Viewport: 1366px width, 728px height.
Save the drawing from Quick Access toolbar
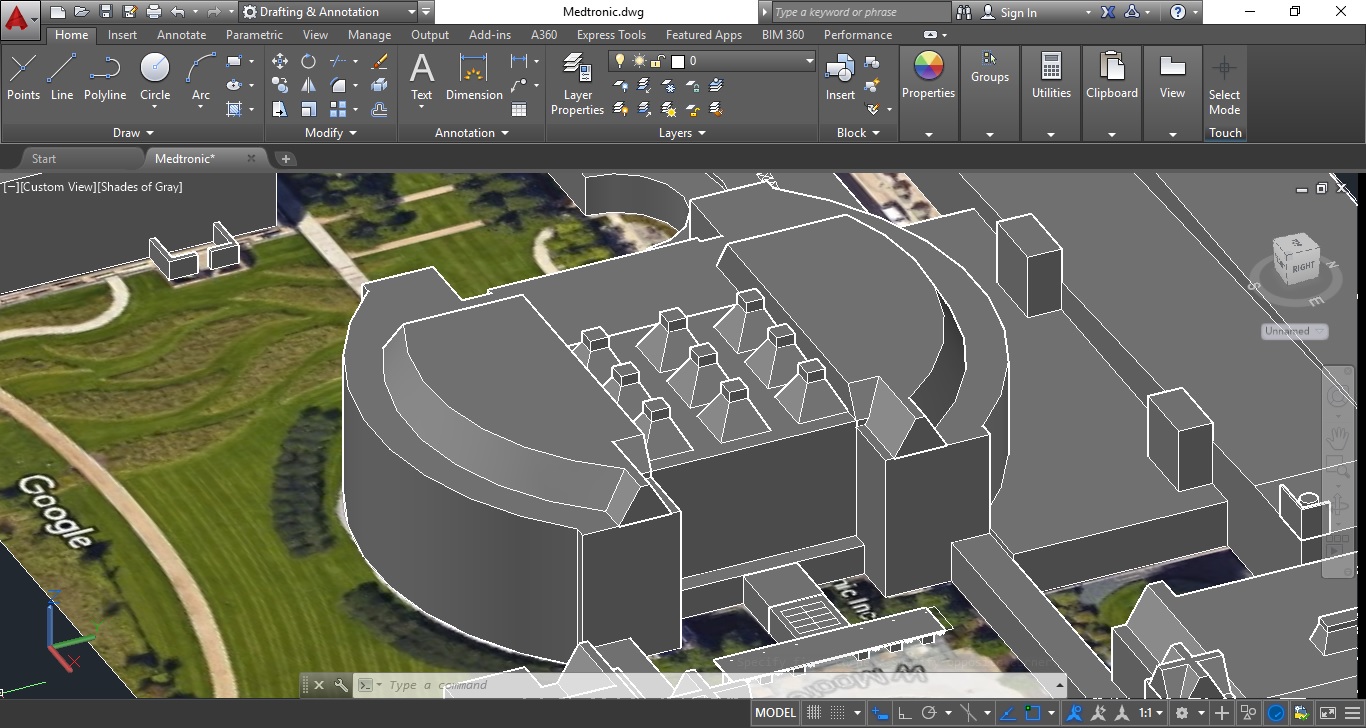pos(106,12)
